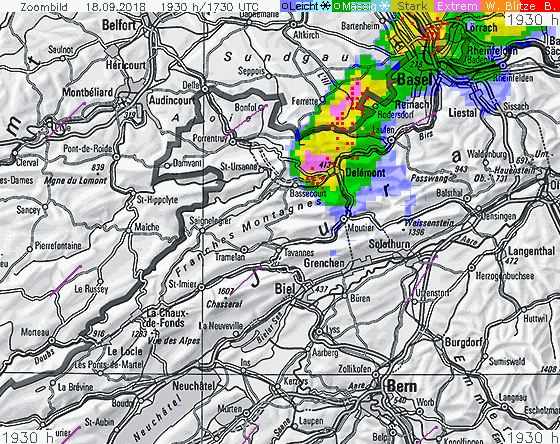Click the small circle before Mässig label
560x444 pixels.
337,6
